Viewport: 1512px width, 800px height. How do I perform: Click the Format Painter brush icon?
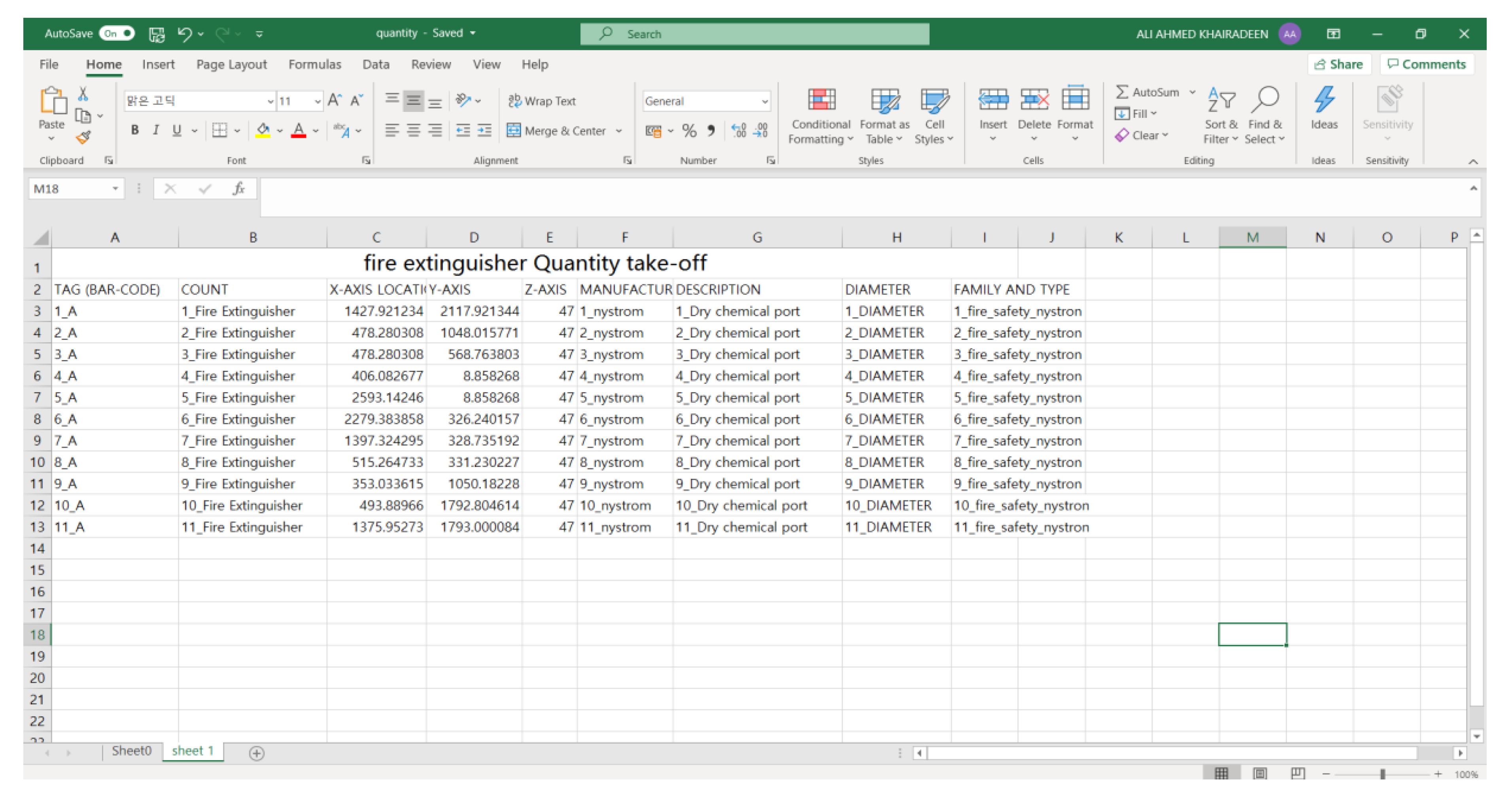[83, 137]
